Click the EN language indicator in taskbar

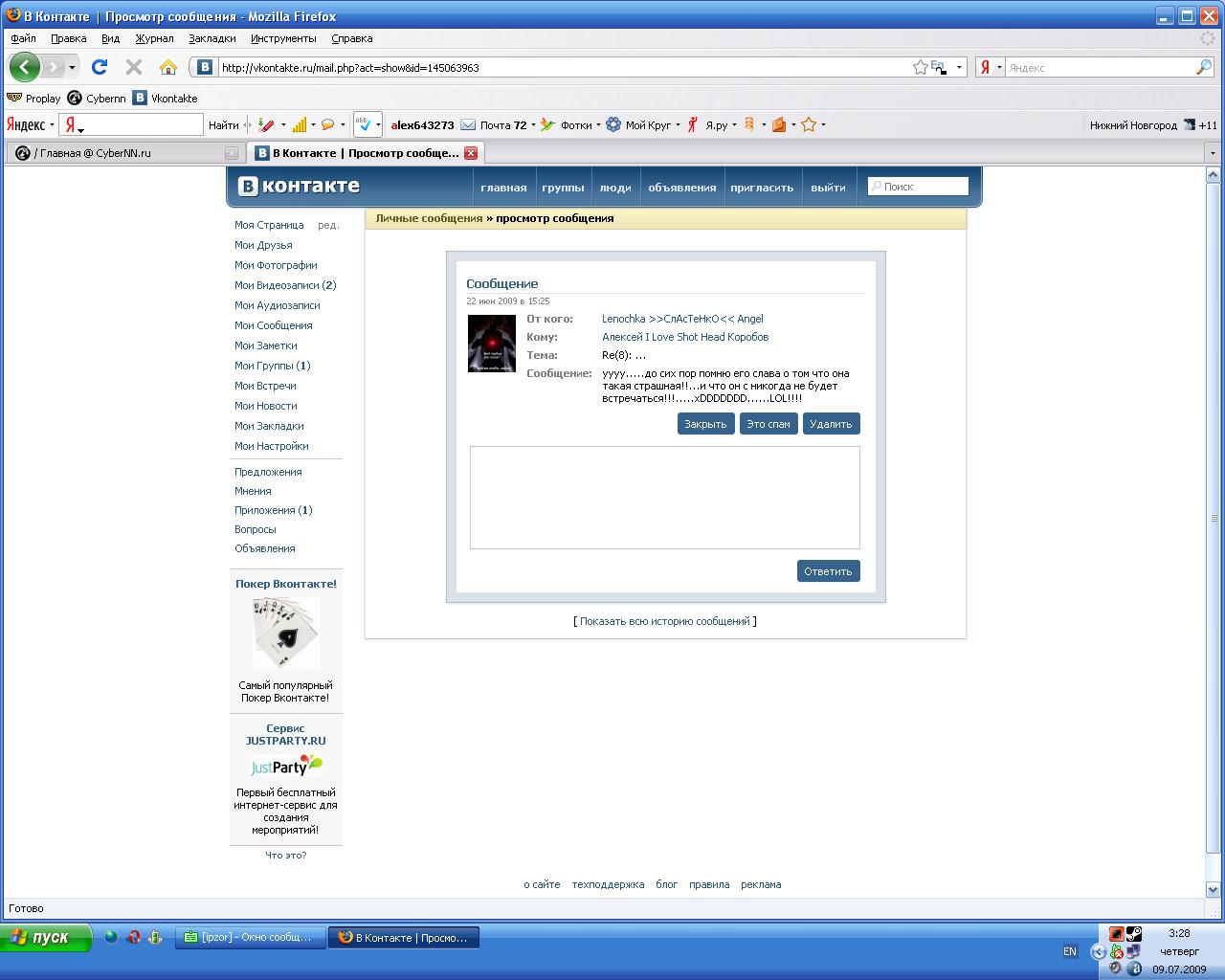1070,951
